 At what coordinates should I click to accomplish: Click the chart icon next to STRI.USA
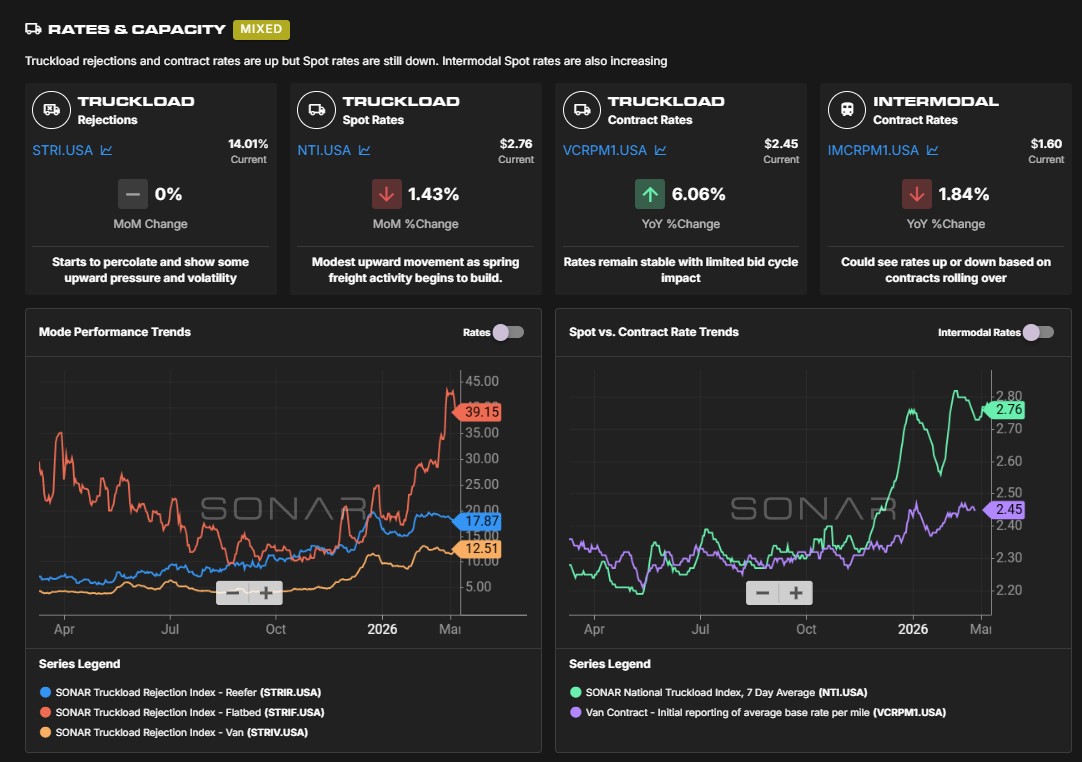pyautogui.click(x=106, y=150)
